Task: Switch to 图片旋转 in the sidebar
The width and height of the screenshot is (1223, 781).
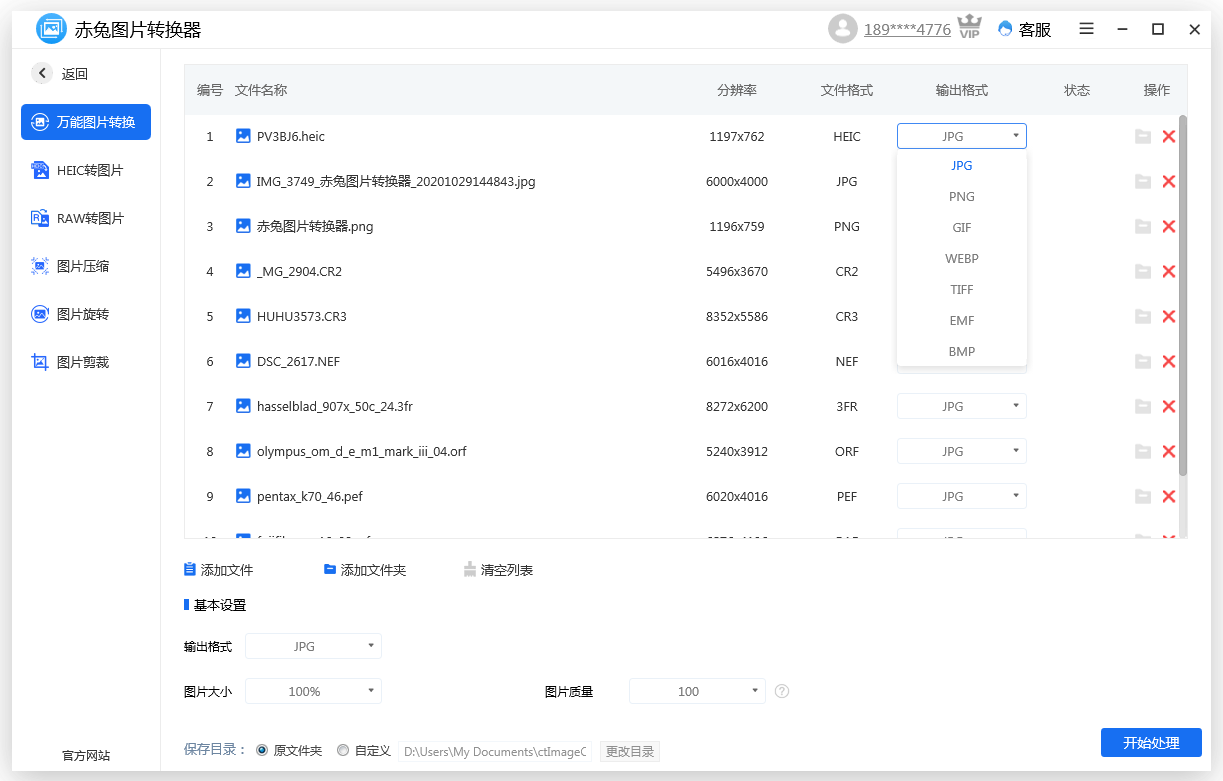Action: 86,314
